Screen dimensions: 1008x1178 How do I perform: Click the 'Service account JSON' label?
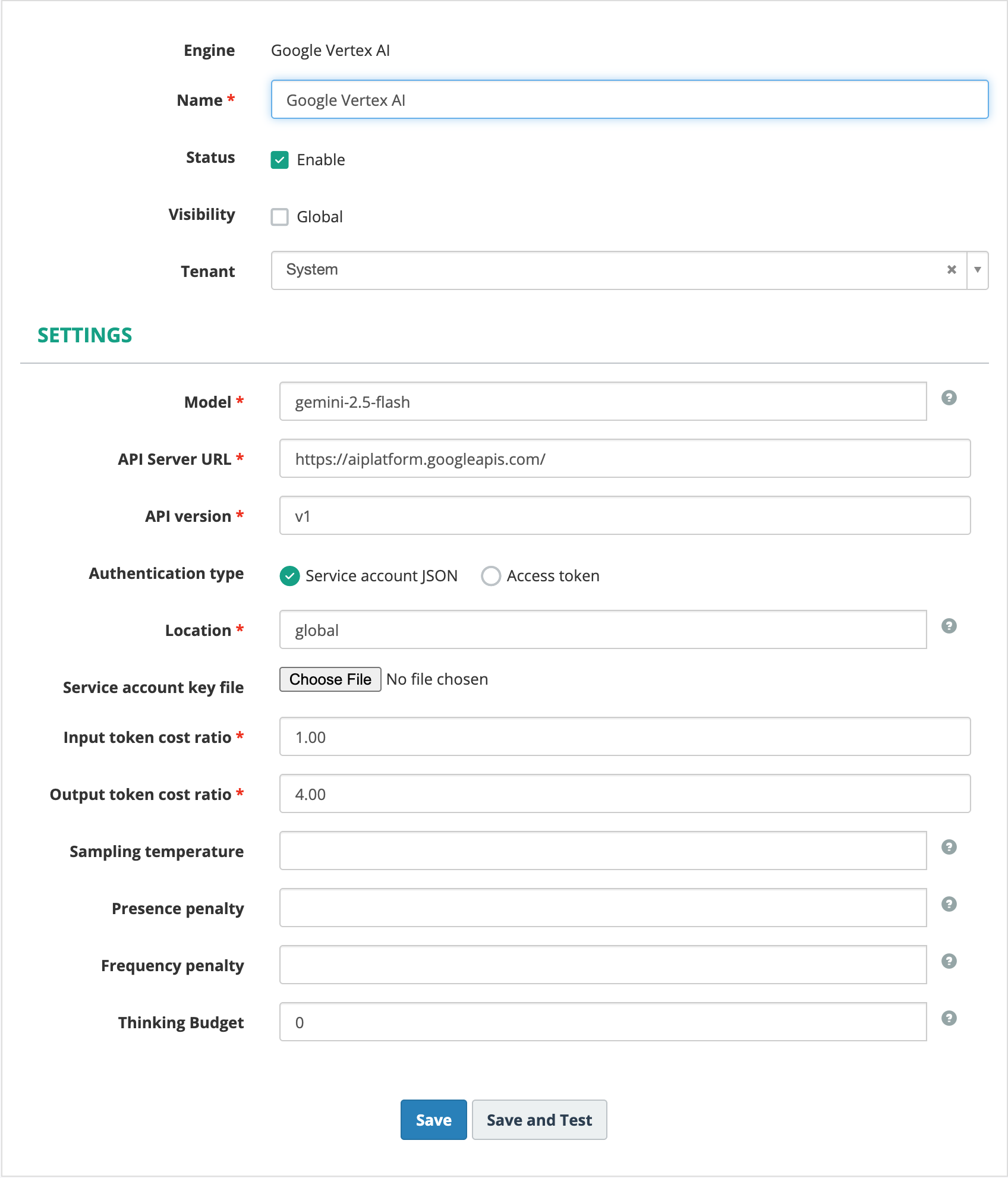[x=382, y=576]
